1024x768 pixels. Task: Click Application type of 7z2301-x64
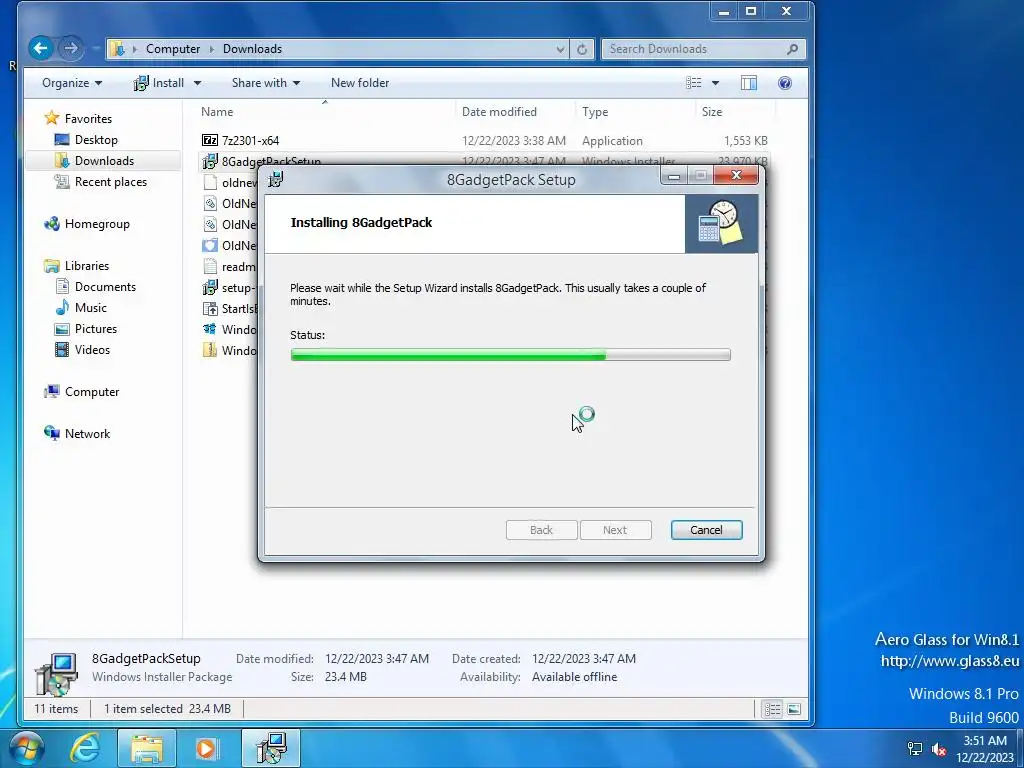pos(612,140)
